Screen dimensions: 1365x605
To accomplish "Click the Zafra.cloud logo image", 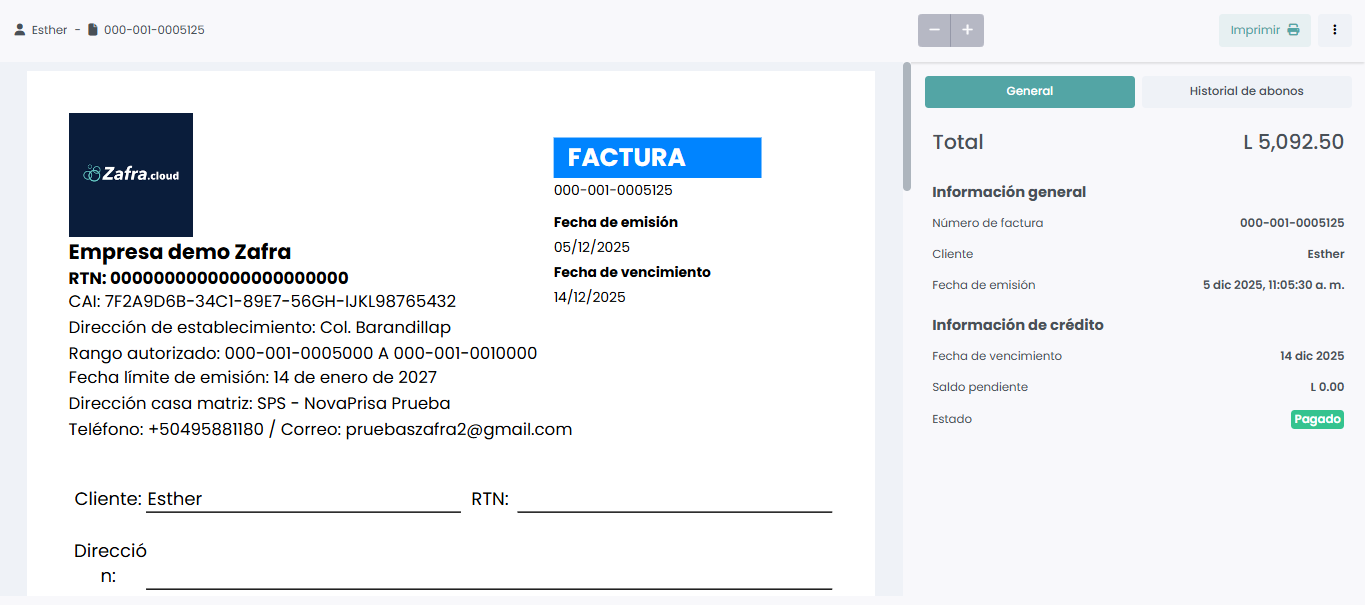I will [x=131, y=175].
